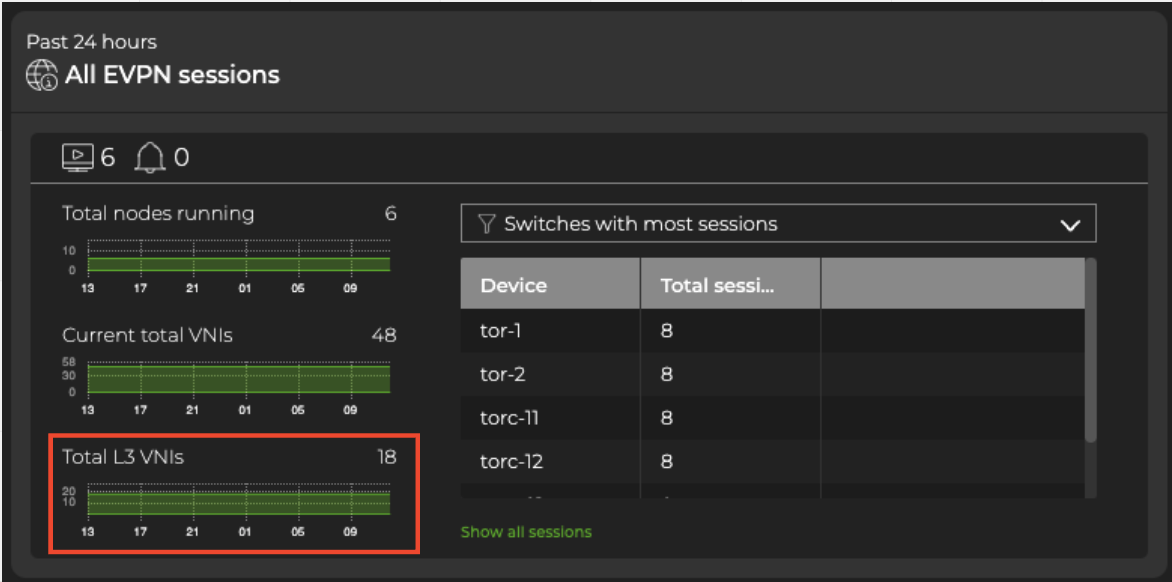
Task: Click Show all sessions link
Action: coord(526,532)
